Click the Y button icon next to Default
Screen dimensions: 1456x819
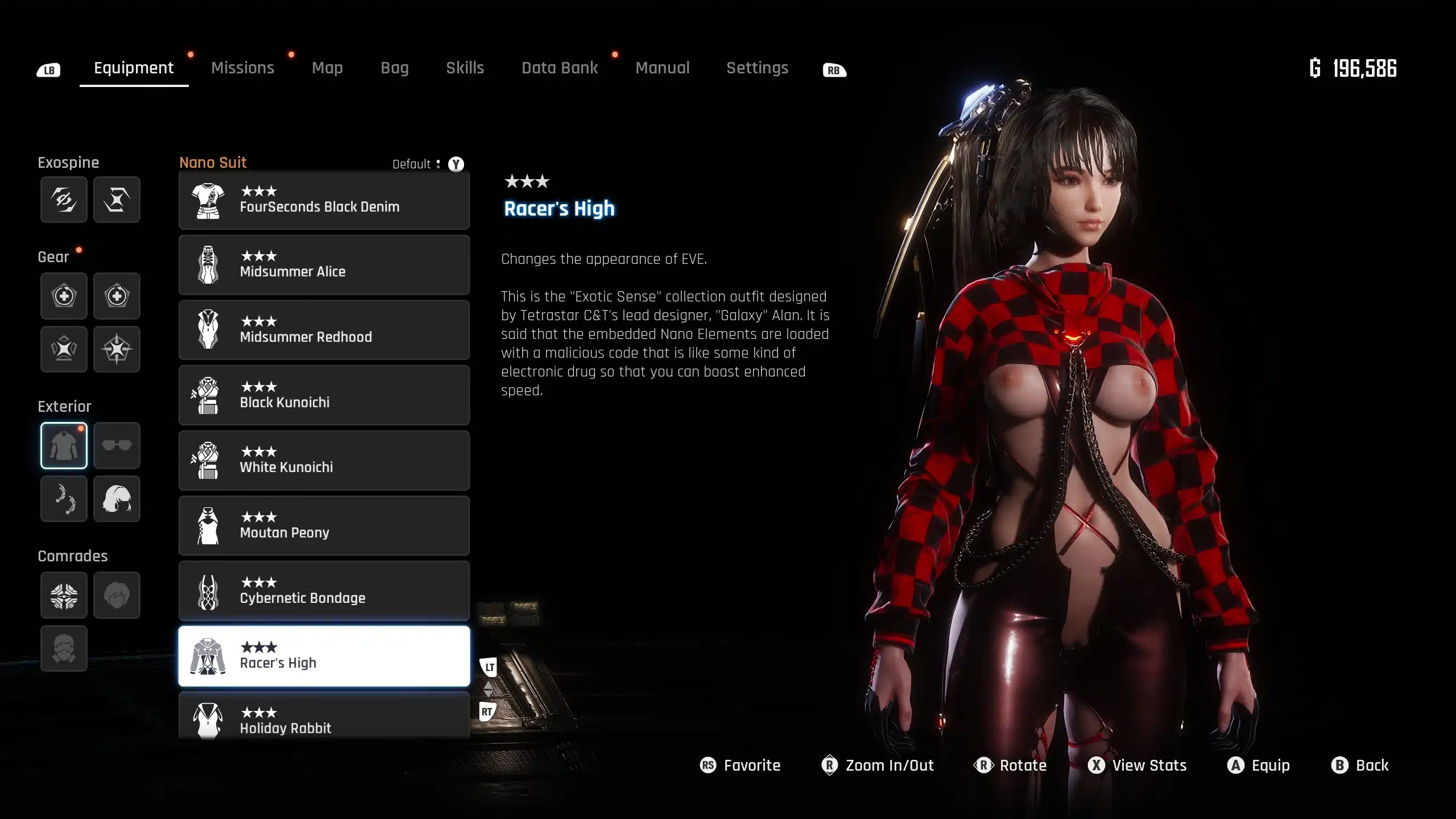[456, 164]
